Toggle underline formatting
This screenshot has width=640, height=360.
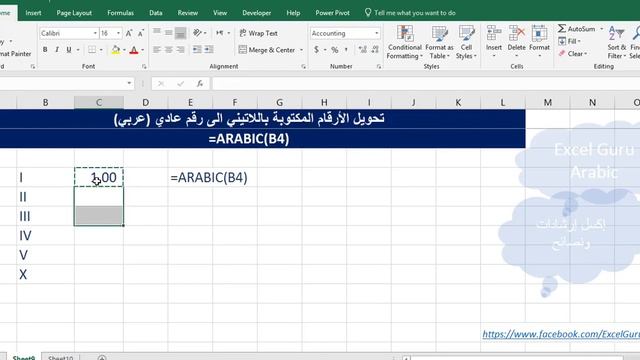click(x=69, y=50)
